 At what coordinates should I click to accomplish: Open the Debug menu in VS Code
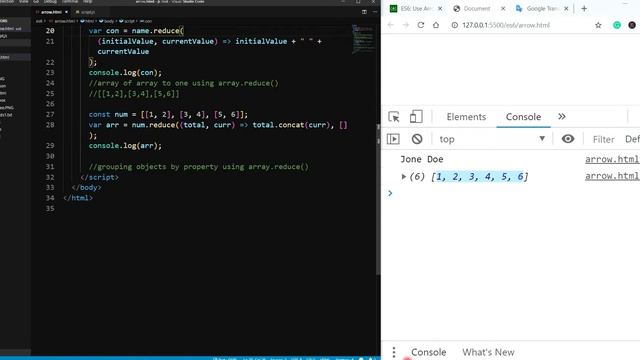click(x=50, y=2)
